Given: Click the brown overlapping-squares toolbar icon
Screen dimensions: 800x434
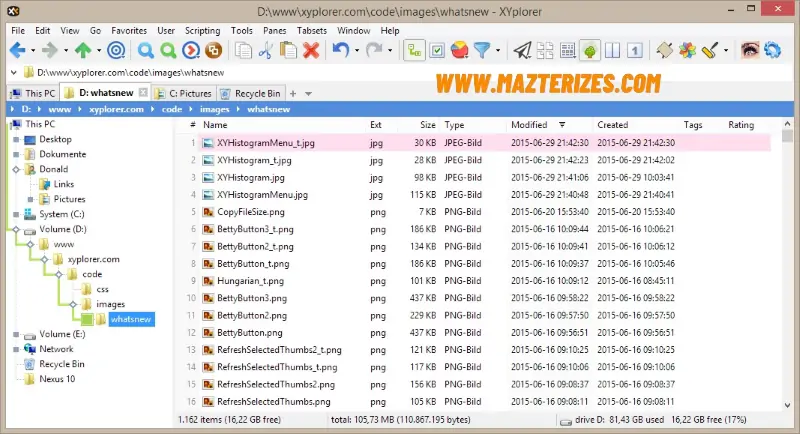Looking at the screenshot, I should click(213, 50).
